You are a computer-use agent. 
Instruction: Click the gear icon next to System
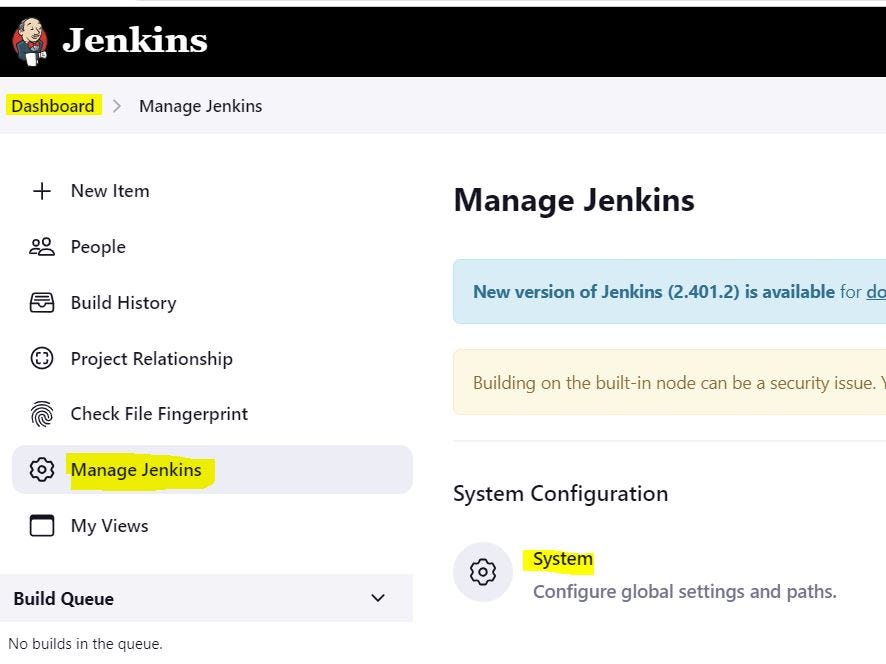tap(483, 572)
